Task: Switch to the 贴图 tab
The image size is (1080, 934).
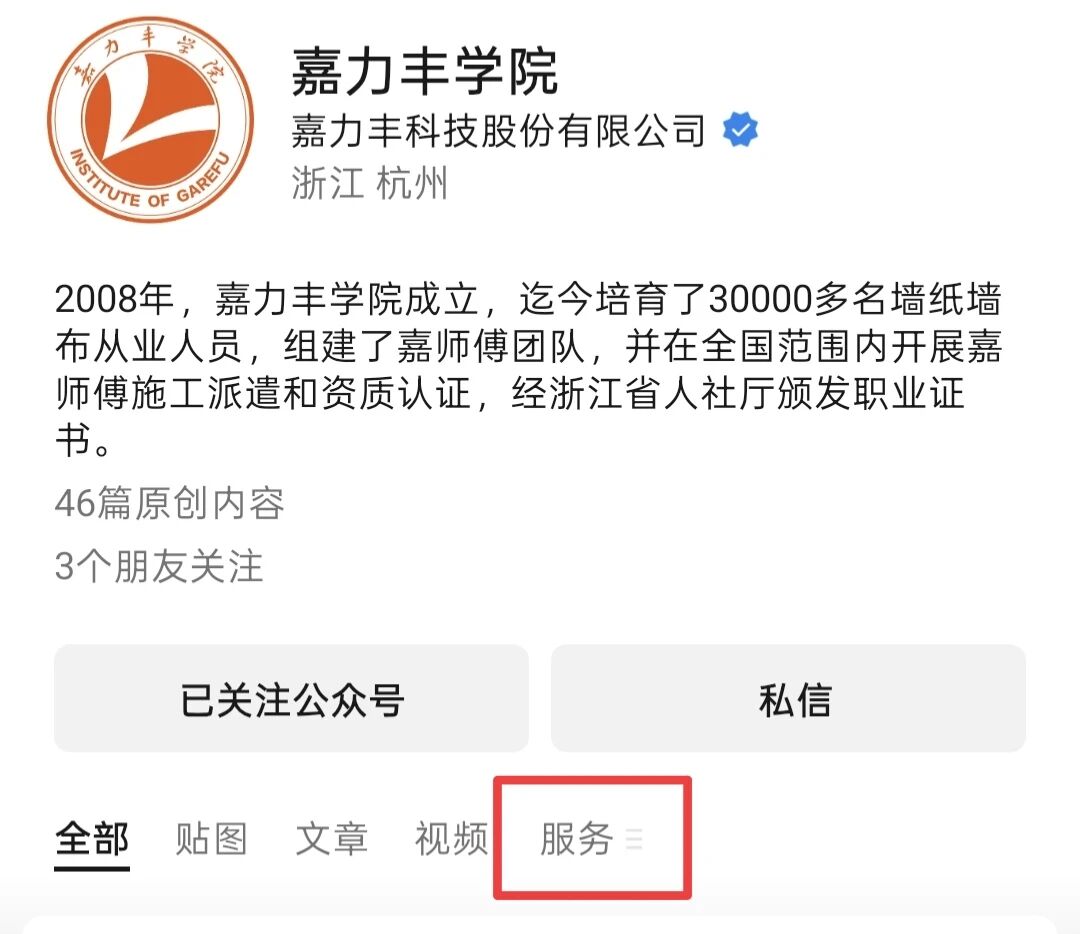Action: (x=211, y=839)
